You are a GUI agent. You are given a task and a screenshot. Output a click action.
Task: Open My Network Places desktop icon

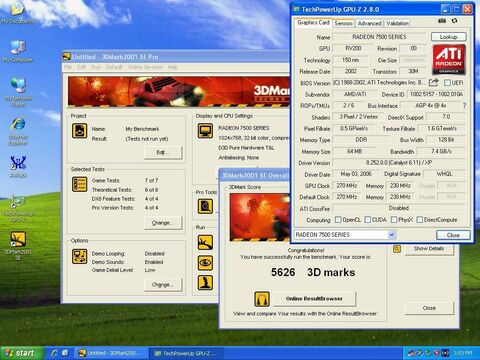click(x=18, y=92)
